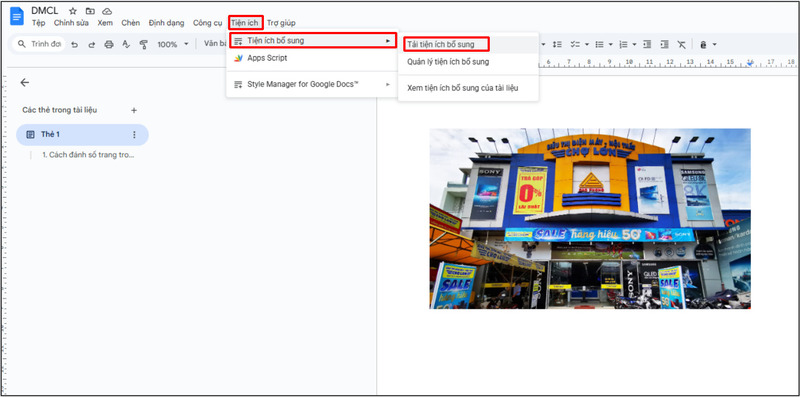Open the Chèn menu
800x397 pixels.
[131, 23]
